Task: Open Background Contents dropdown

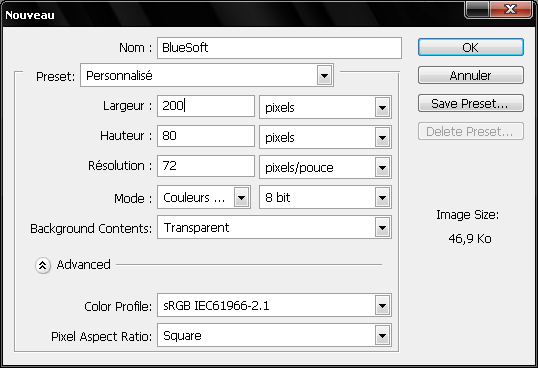Action: 274,227
